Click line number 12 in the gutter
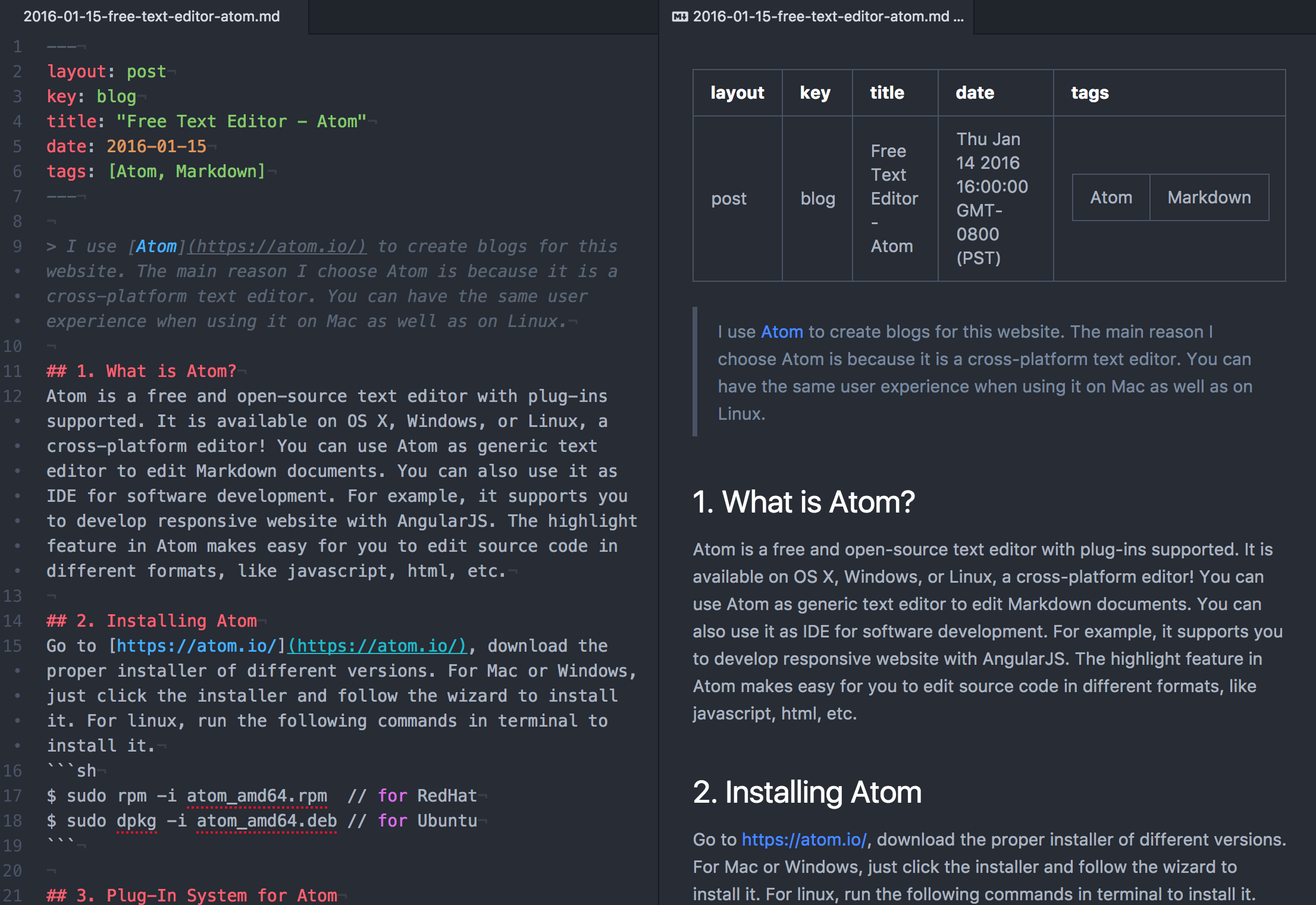 point(12,396)
